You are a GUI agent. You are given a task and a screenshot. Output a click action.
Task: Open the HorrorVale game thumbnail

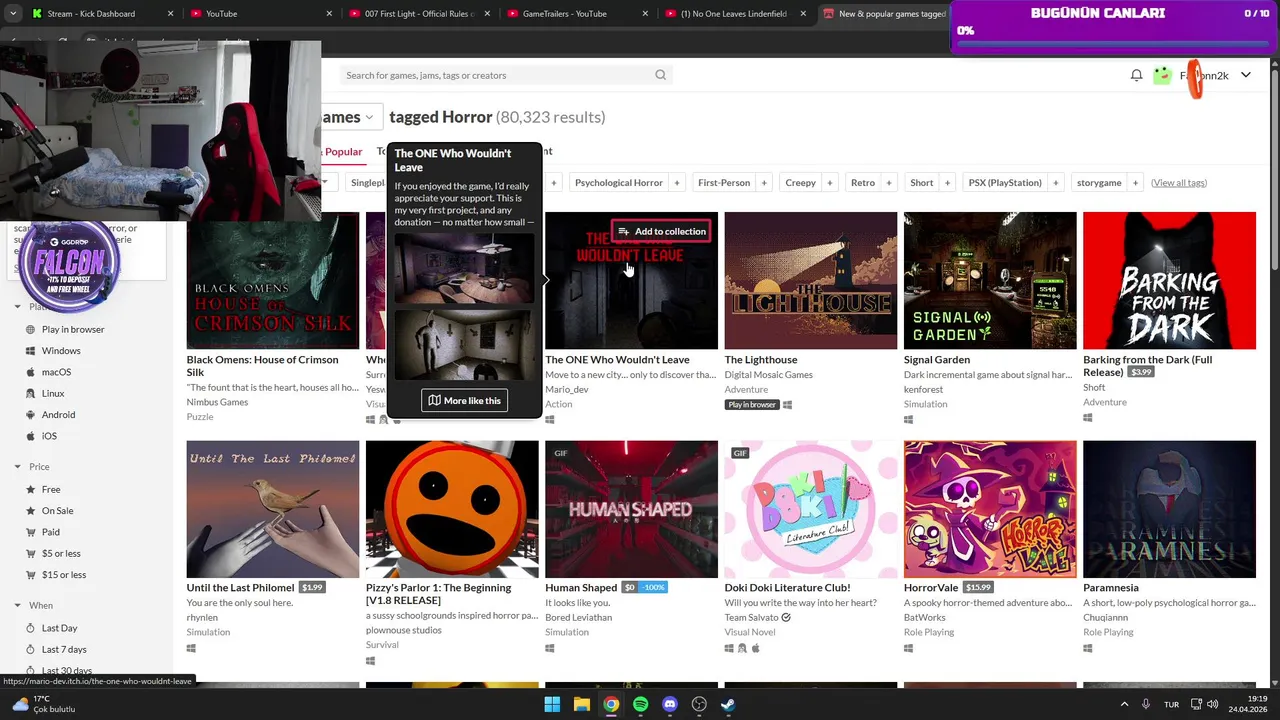(x=990, y=509)
